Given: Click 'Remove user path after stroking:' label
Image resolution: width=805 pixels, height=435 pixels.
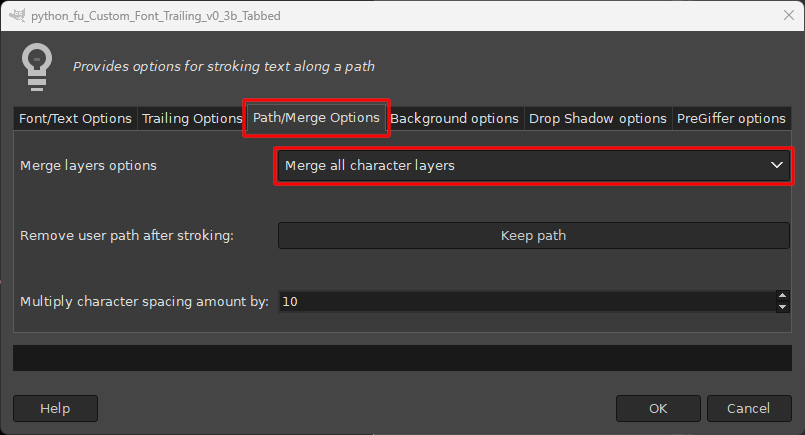Looking at the screenshot, I should coord(127,235).
